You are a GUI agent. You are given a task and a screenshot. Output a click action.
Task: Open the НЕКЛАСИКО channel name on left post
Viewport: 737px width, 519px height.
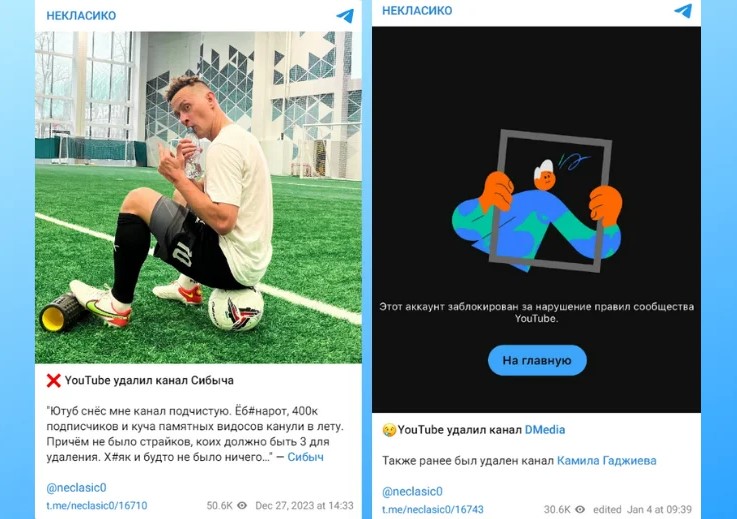pos(81,16)
